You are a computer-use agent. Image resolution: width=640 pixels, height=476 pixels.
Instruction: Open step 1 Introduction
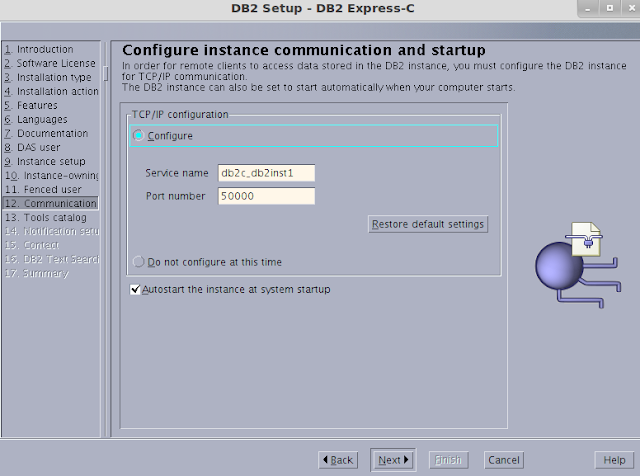coord(39,49)
